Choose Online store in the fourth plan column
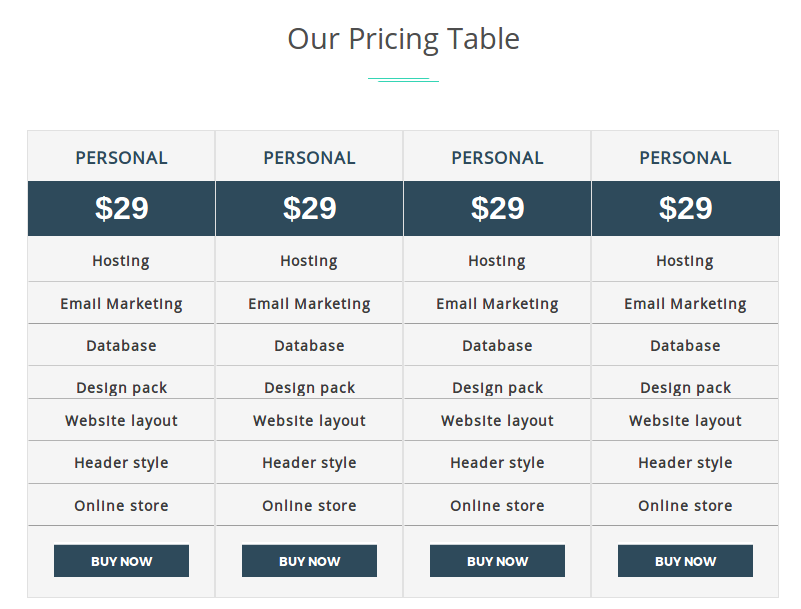Viewport: 801px width, 609px height. (685, 506)
